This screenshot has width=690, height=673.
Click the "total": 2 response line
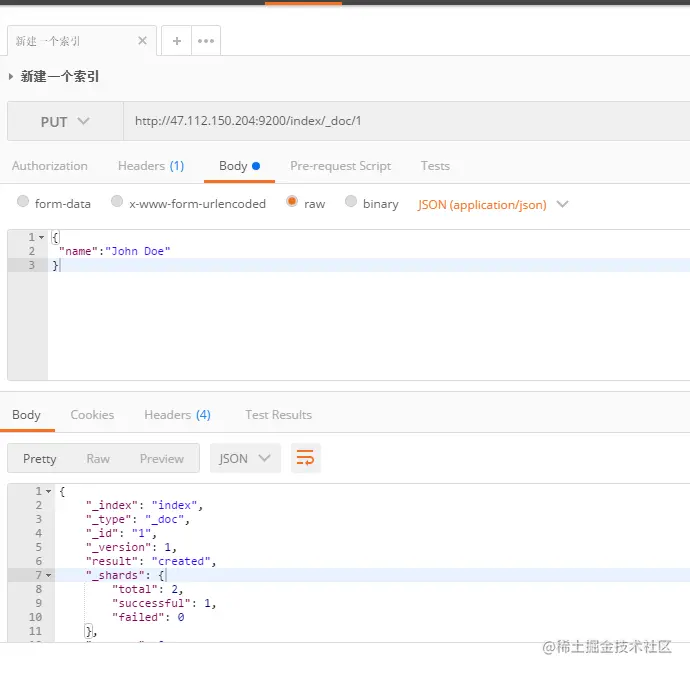(x=147, y=589)
